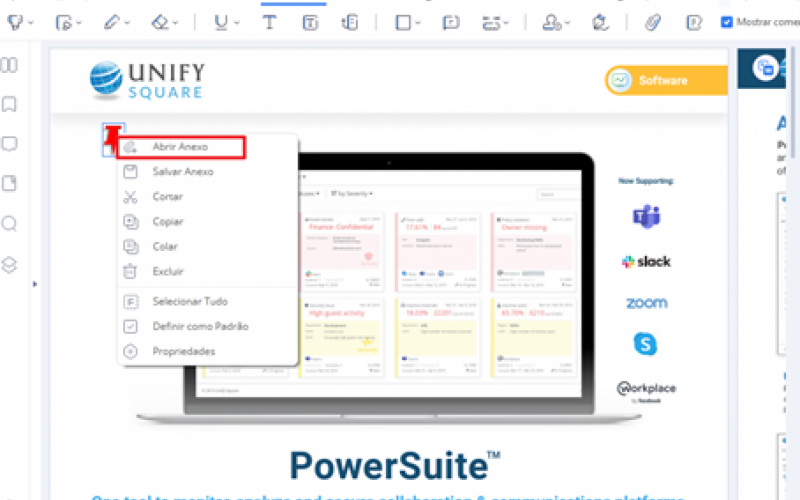The image size is (800, 500).
Task: Open the layers sidebar panel
Action: coord(9,265)
